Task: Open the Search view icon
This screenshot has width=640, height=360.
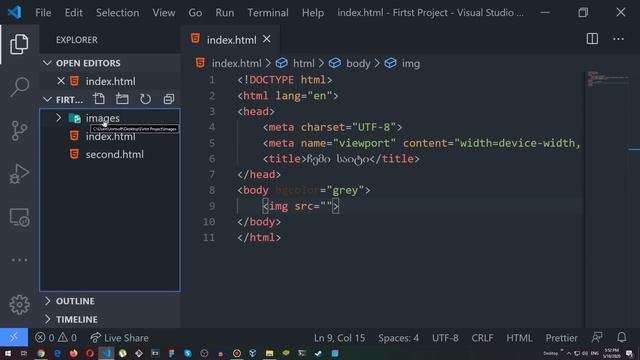Action: point(19,87)
